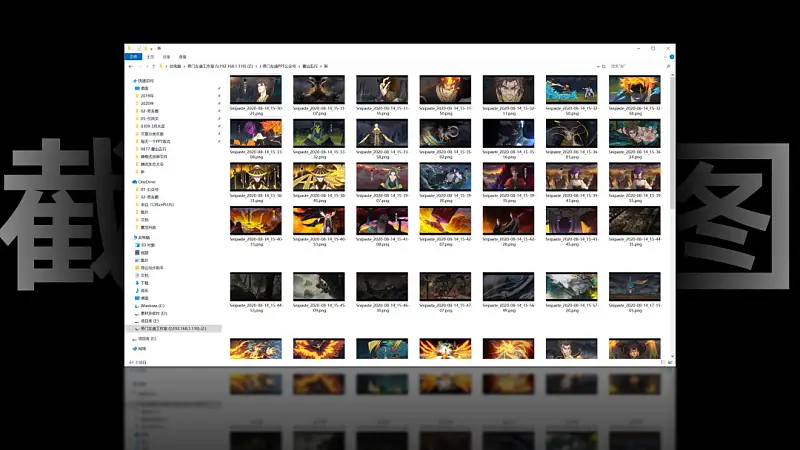The height and width of the screenshot is (450, 800).
Task: Open the Share ribbon tab
Action: click(166, 57)
